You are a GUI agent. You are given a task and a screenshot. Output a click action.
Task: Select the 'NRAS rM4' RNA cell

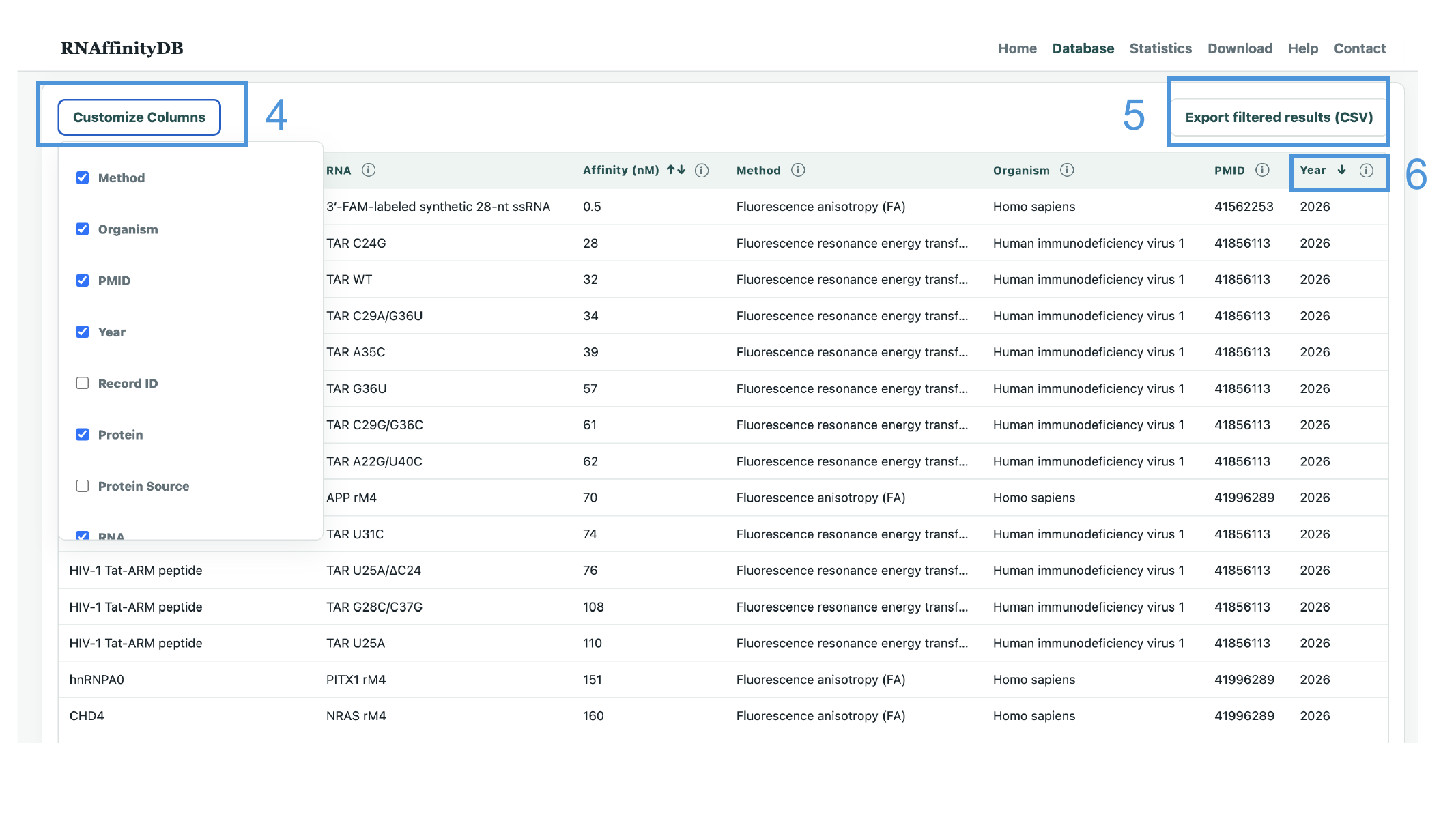coord(356,716)
